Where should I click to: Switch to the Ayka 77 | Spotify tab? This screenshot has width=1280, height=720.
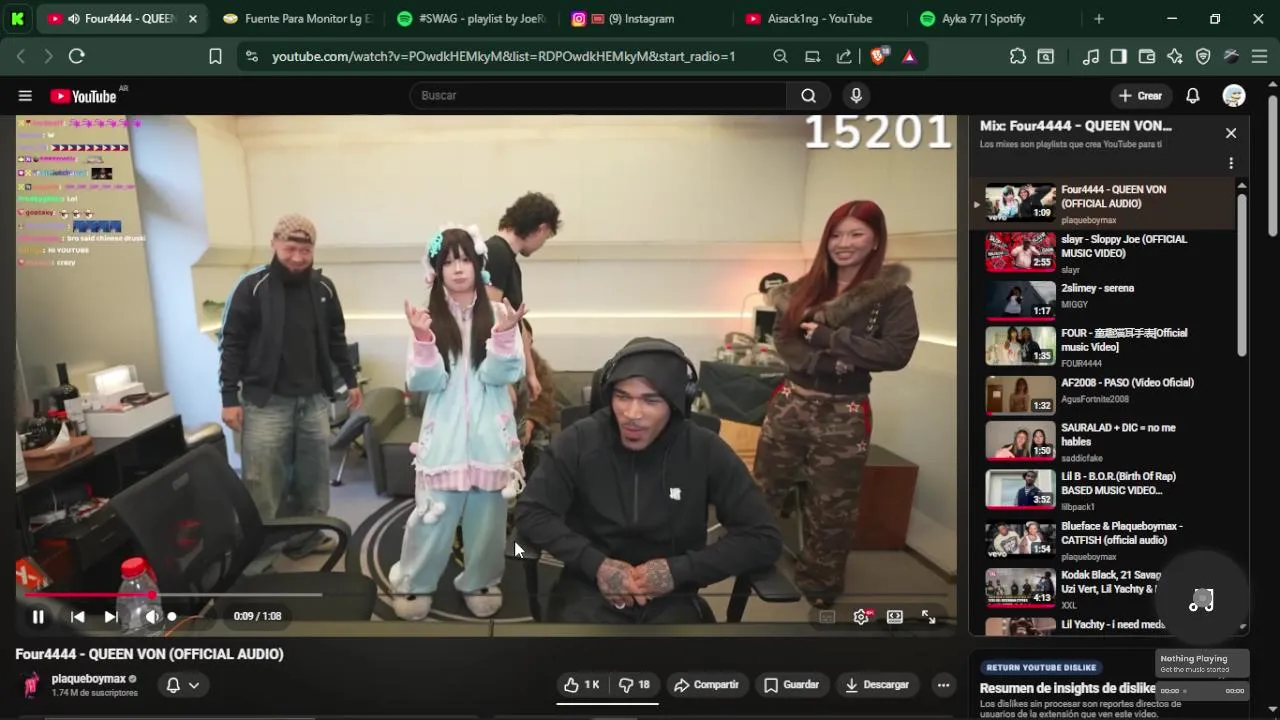click(x=992, y=19)
